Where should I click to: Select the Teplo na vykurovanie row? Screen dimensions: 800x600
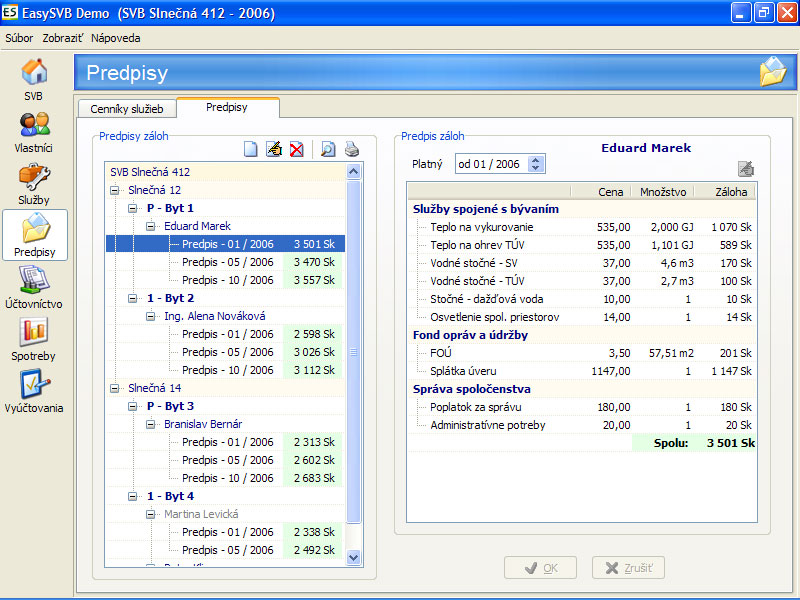pos(582,227)
